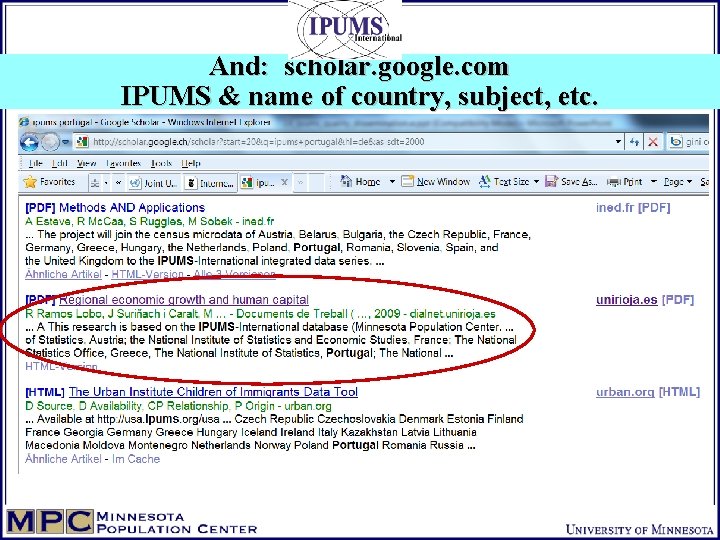Click the address bar URL field
The width and height of the screenshot is (720, 540).
[349, 142]
